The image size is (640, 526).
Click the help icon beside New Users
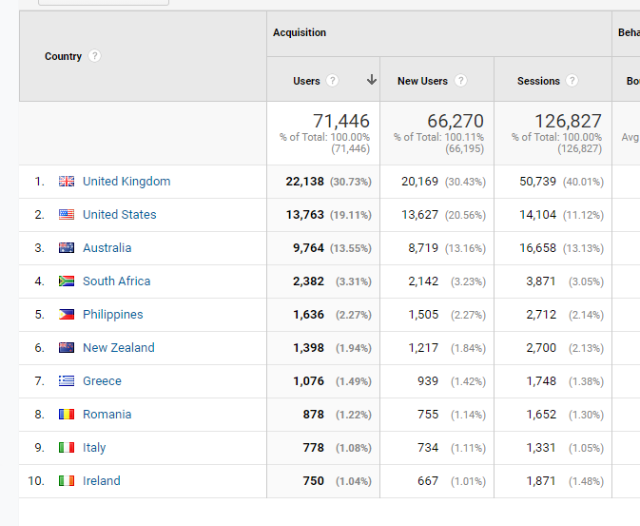pos(460,81)
